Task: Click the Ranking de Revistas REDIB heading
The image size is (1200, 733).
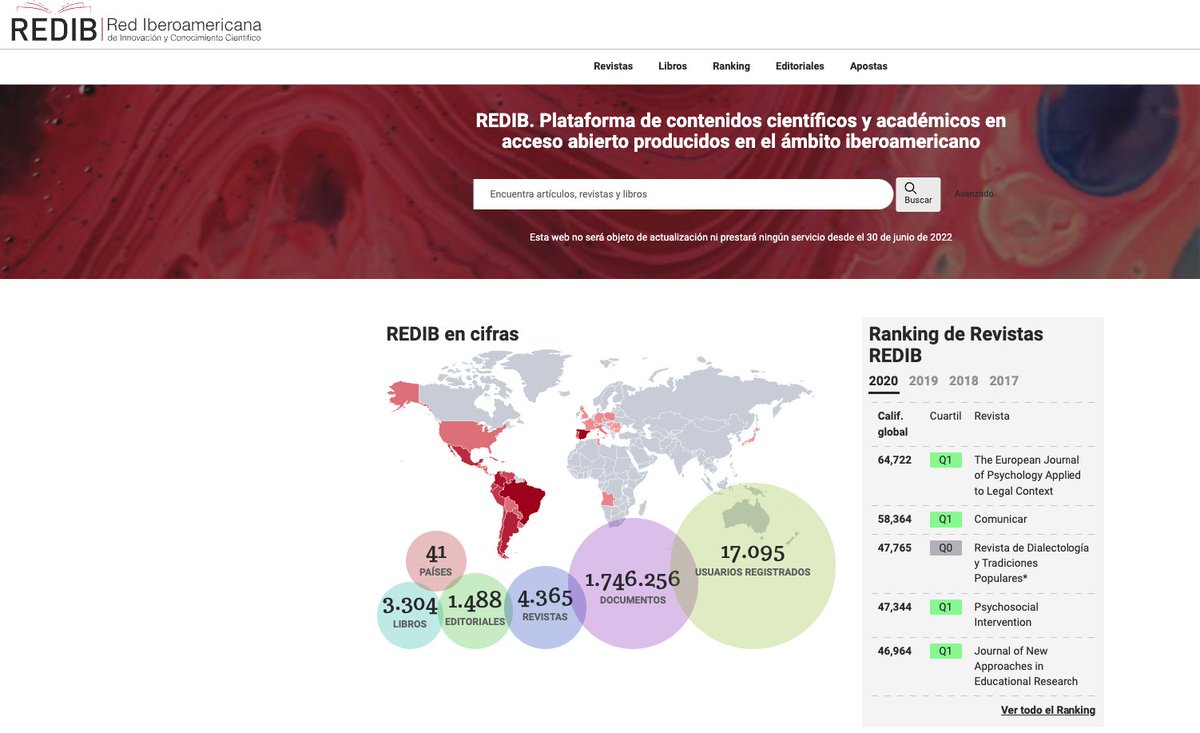Action: [x=956, y=345]
